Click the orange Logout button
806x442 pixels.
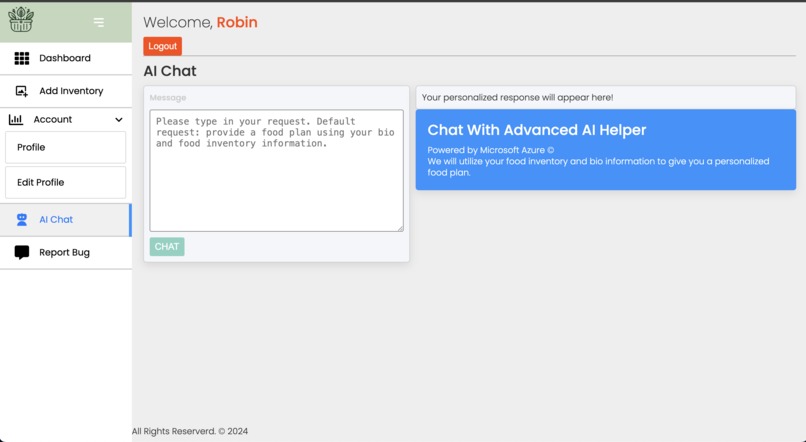pos(162,46)
